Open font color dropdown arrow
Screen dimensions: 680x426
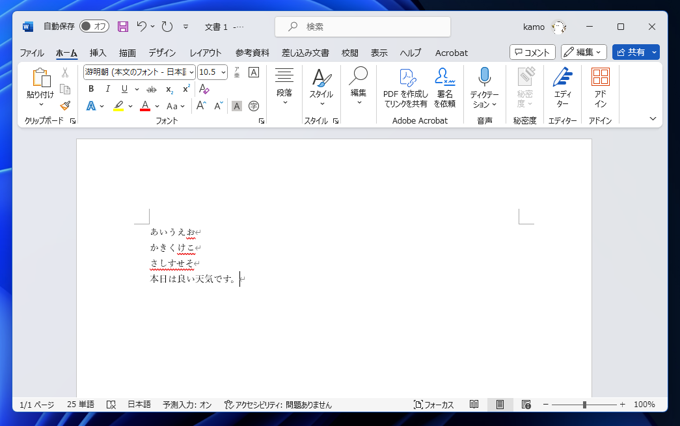tap(157, 106)
